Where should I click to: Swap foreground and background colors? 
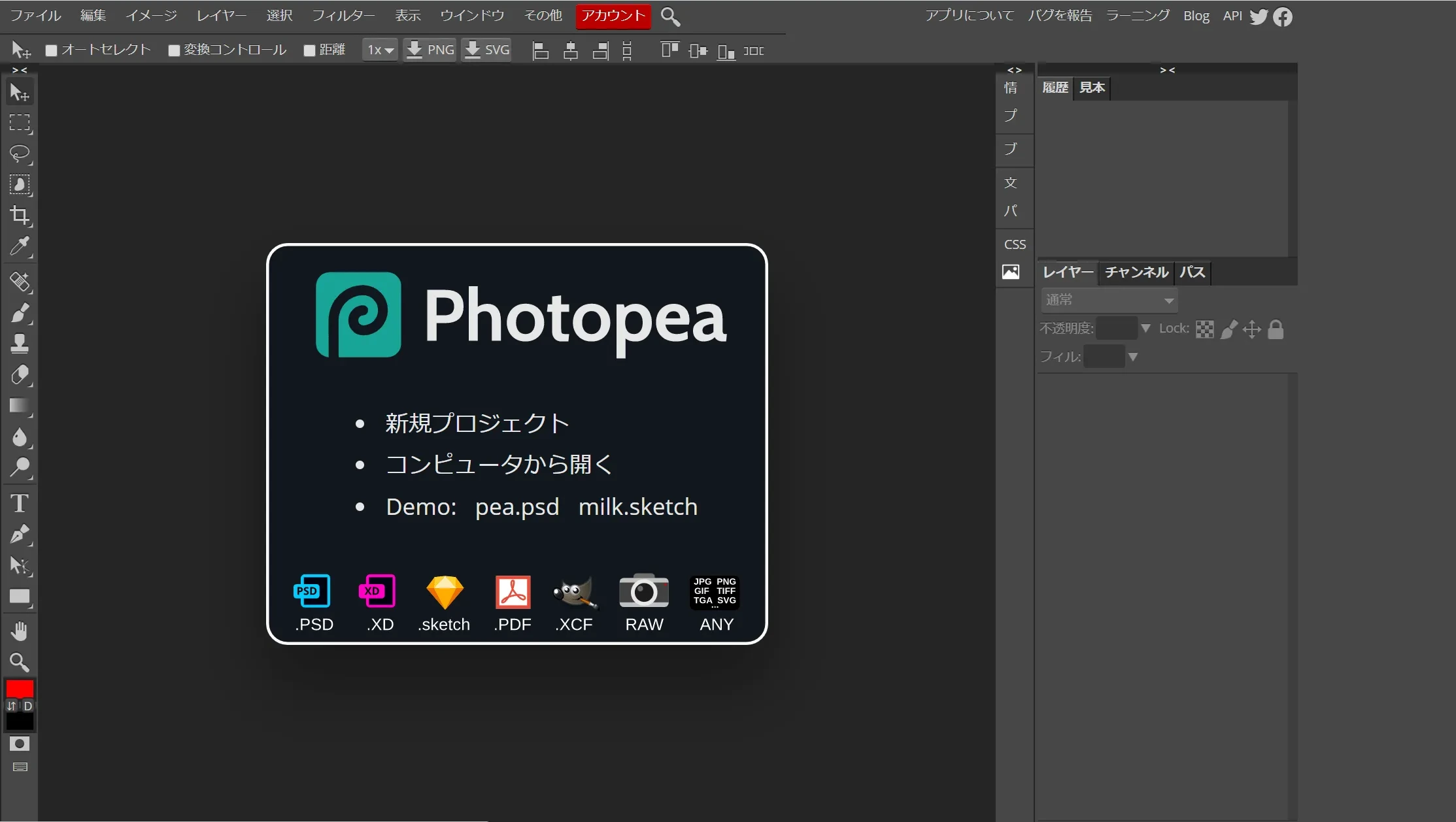point(11,706)
